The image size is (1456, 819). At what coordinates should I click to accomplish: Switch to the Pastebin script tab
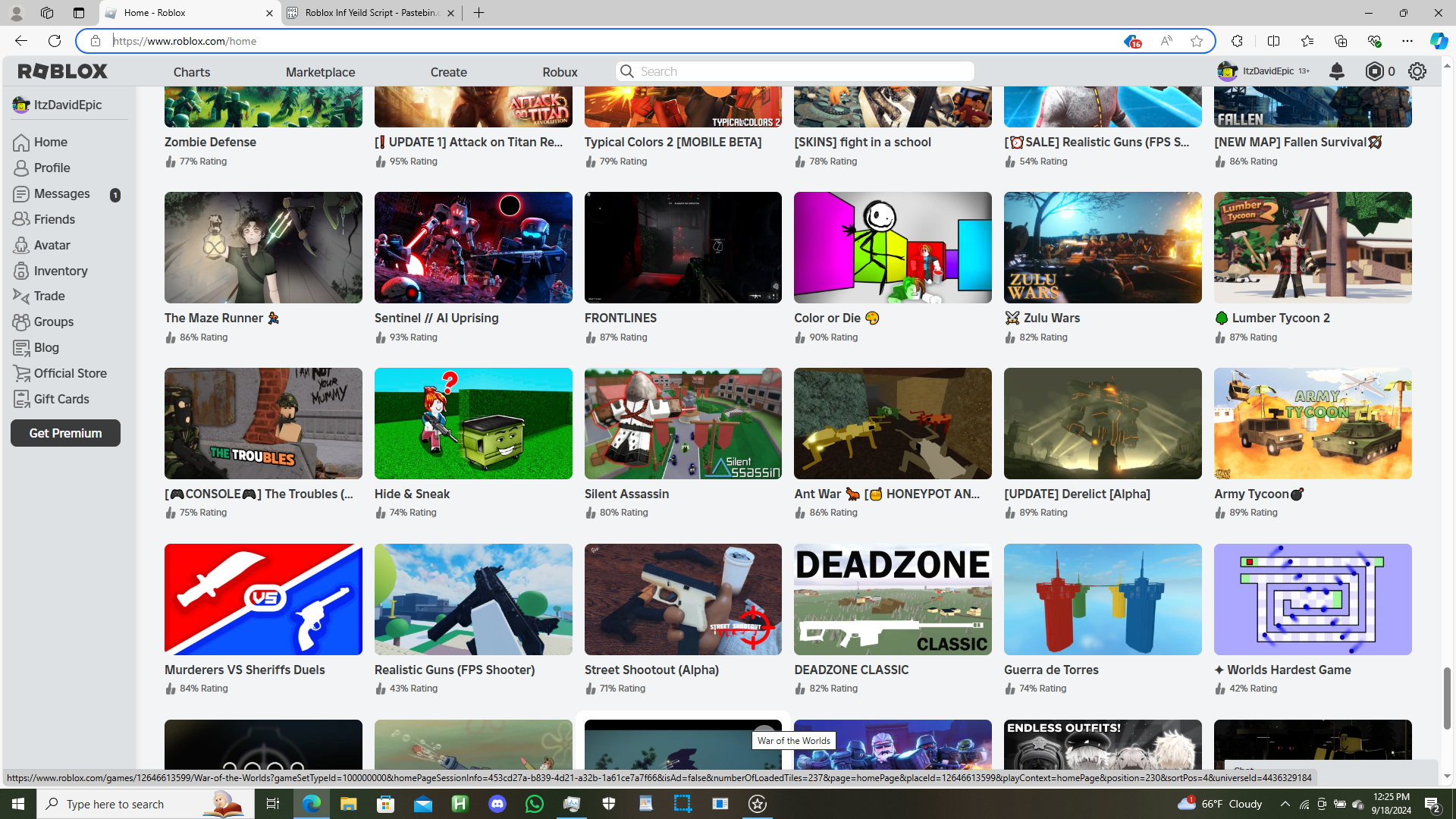point(371,13)
